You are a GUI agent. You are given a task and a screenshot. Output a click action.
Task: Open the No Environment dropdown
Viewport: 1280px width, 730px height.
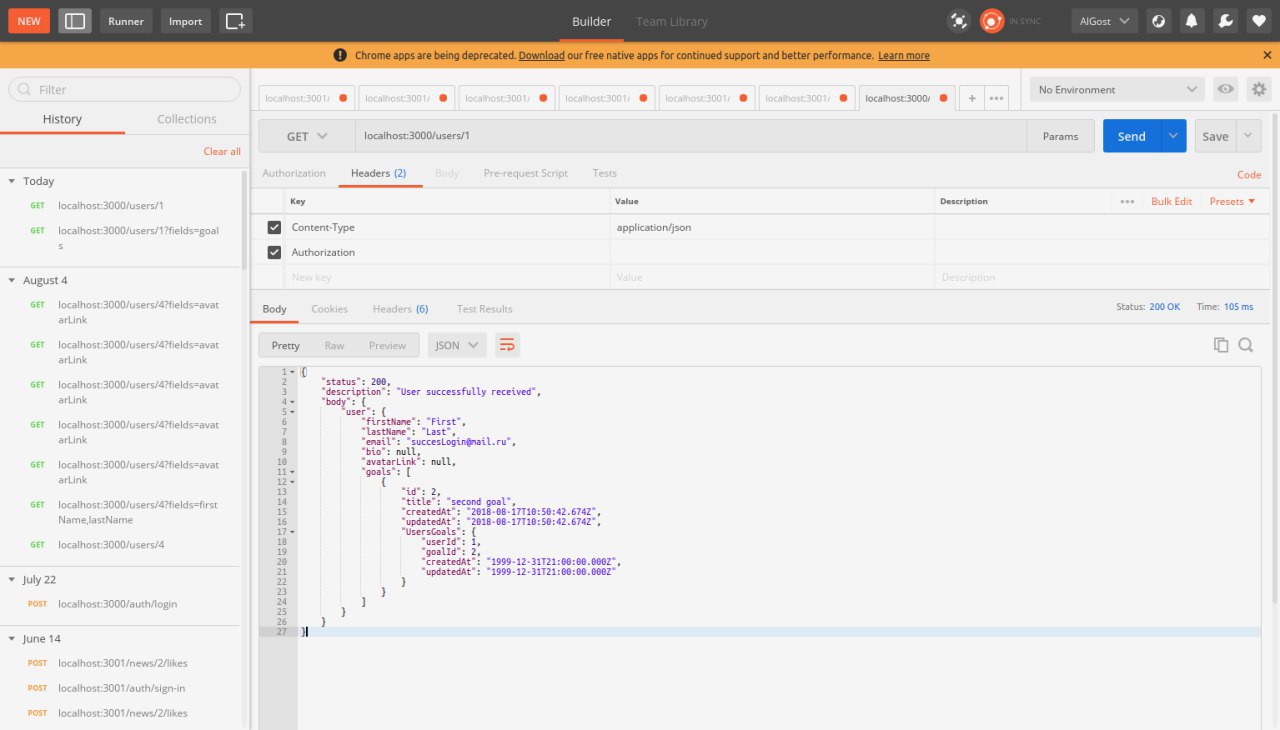click(x=1117, y=90)
